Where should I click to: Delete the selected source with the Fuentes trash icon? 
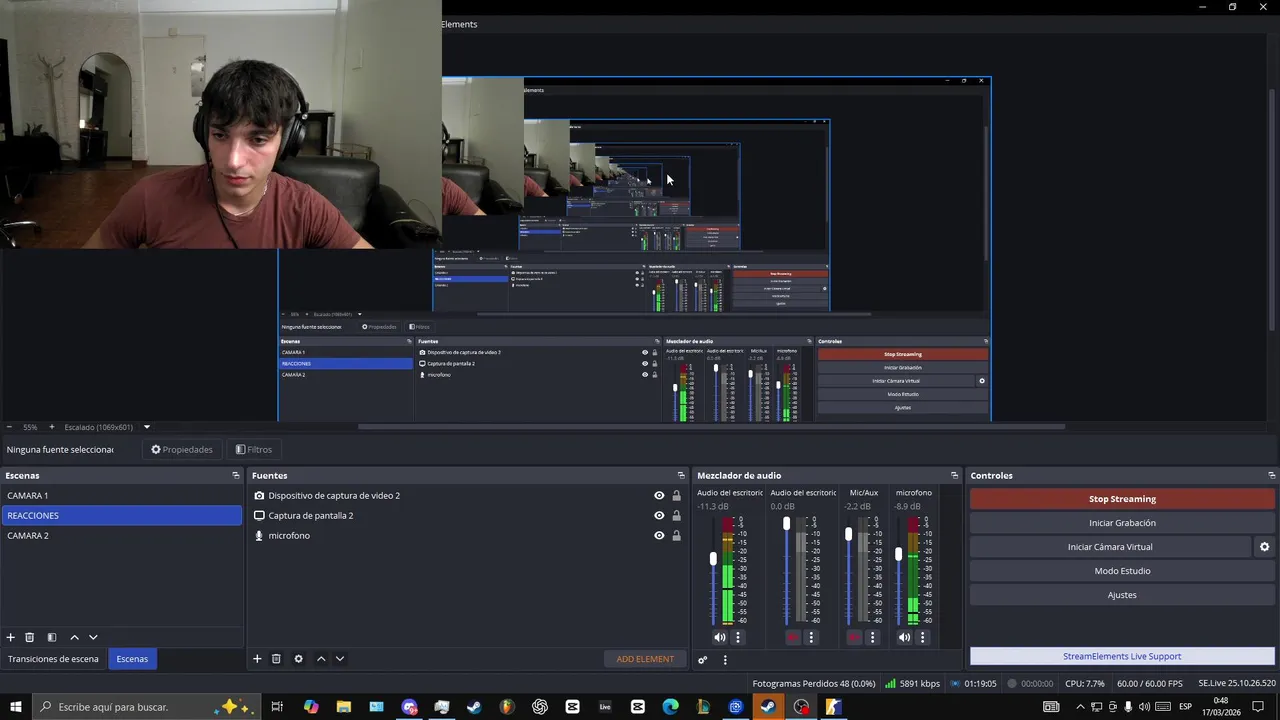click(276, 659)
